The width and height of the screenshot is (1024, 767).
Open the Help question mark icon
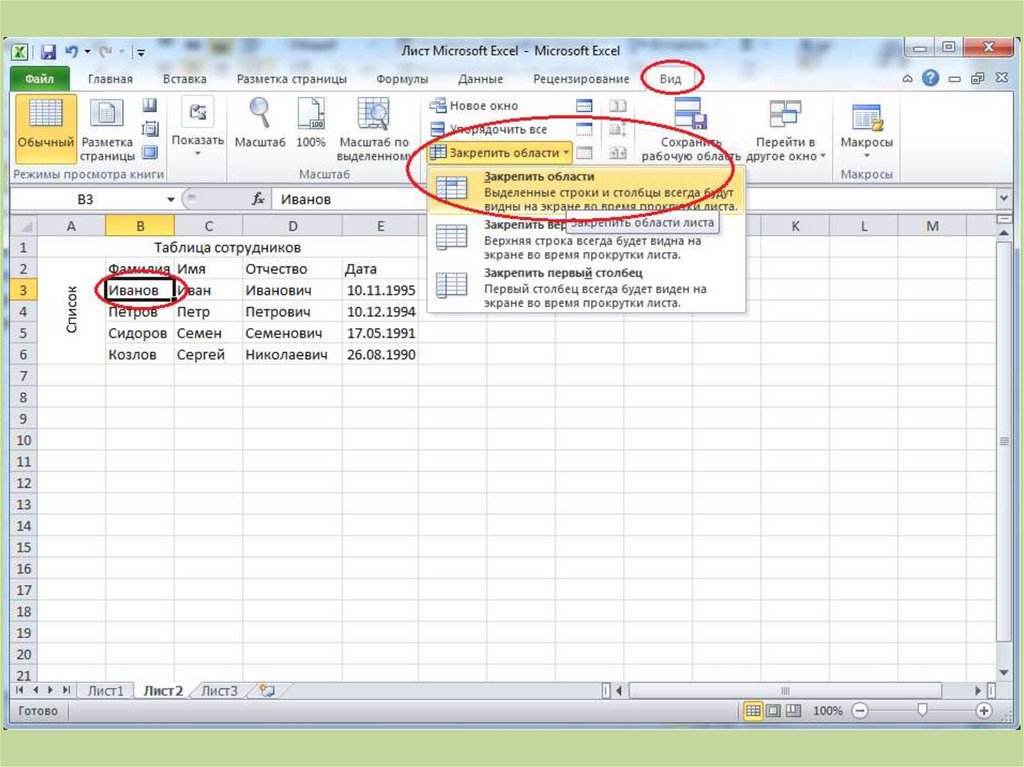[930, 78]
